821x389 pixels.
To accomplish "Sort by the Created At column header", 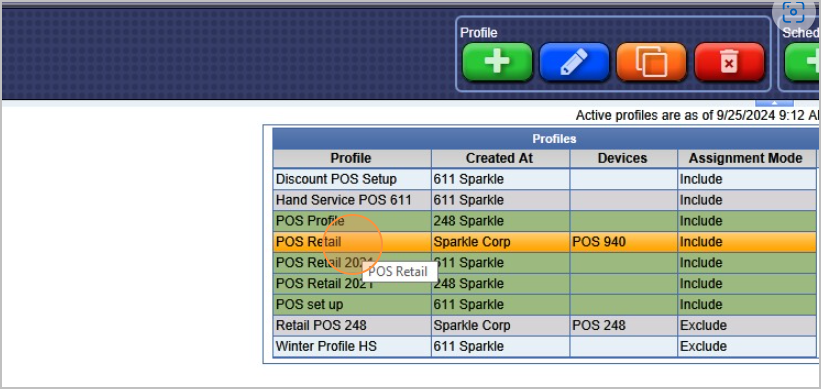I will pos(500,158).
